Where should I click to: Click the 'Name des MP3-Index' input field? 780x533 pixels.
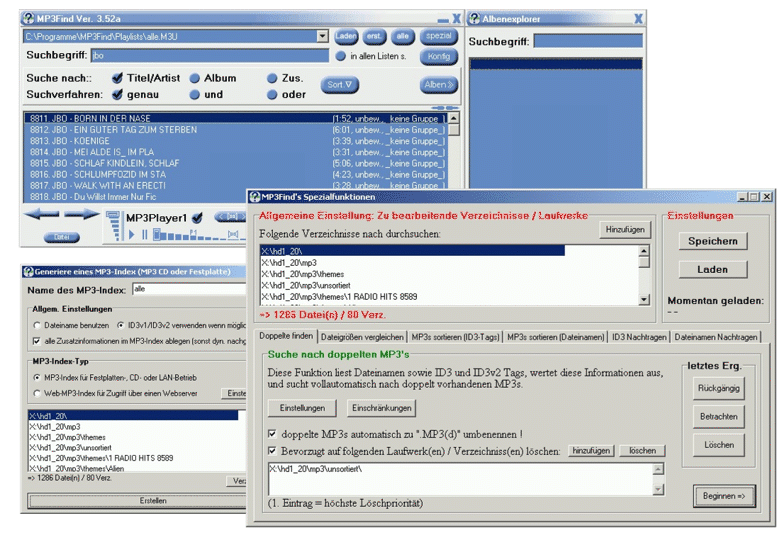190,289
